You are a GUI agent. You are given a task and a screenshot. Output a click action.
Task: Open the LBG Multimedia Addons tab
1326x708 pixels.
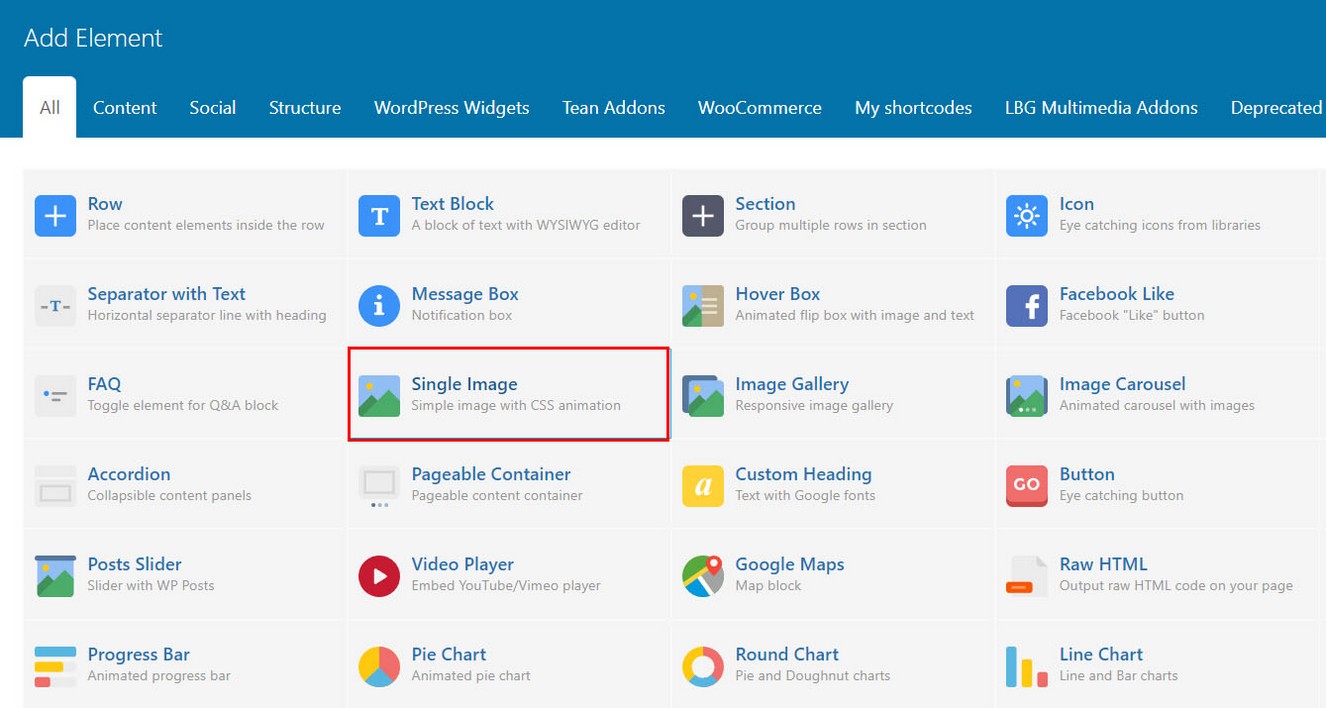point(1101,108)
